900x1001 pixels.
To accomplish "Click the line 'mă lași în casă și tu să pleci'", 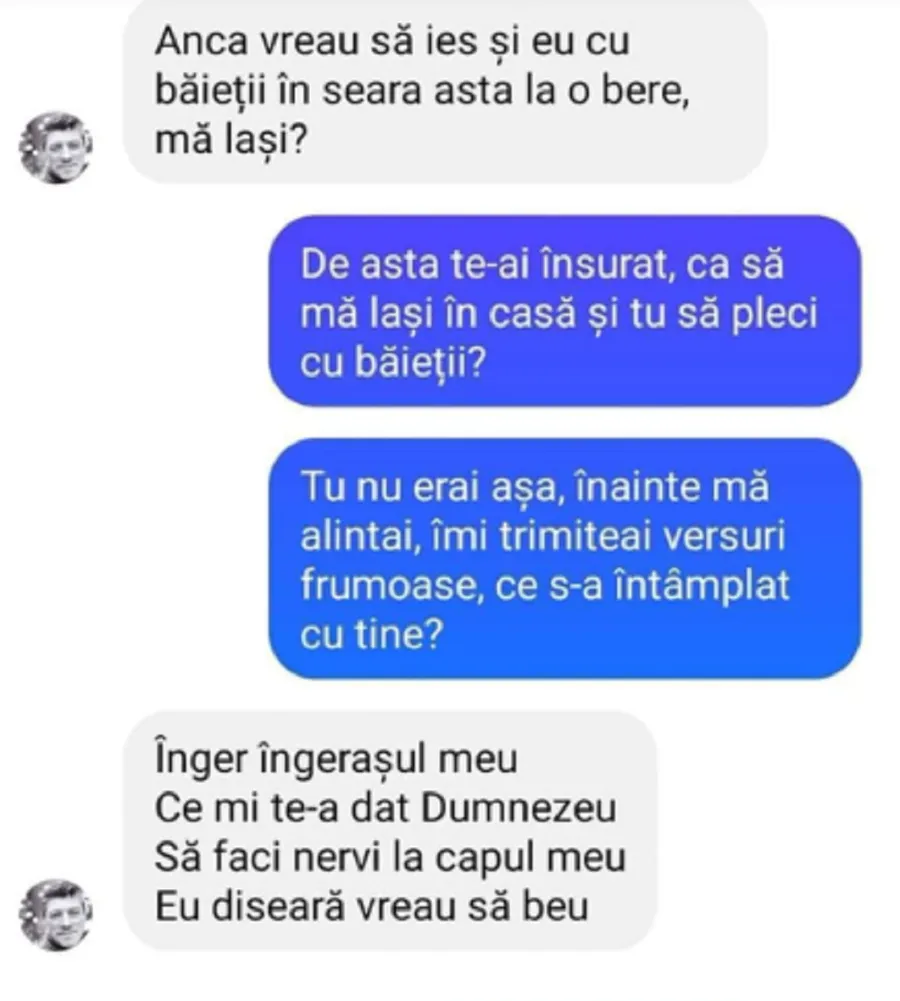I will tap(559, 313).
